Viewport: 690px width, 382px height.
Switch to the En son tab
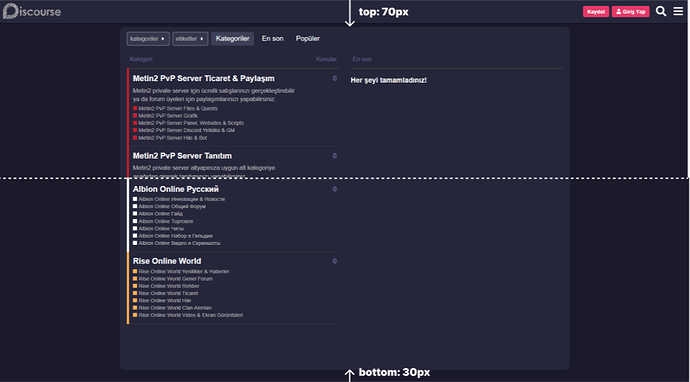(x=272, y=39)
